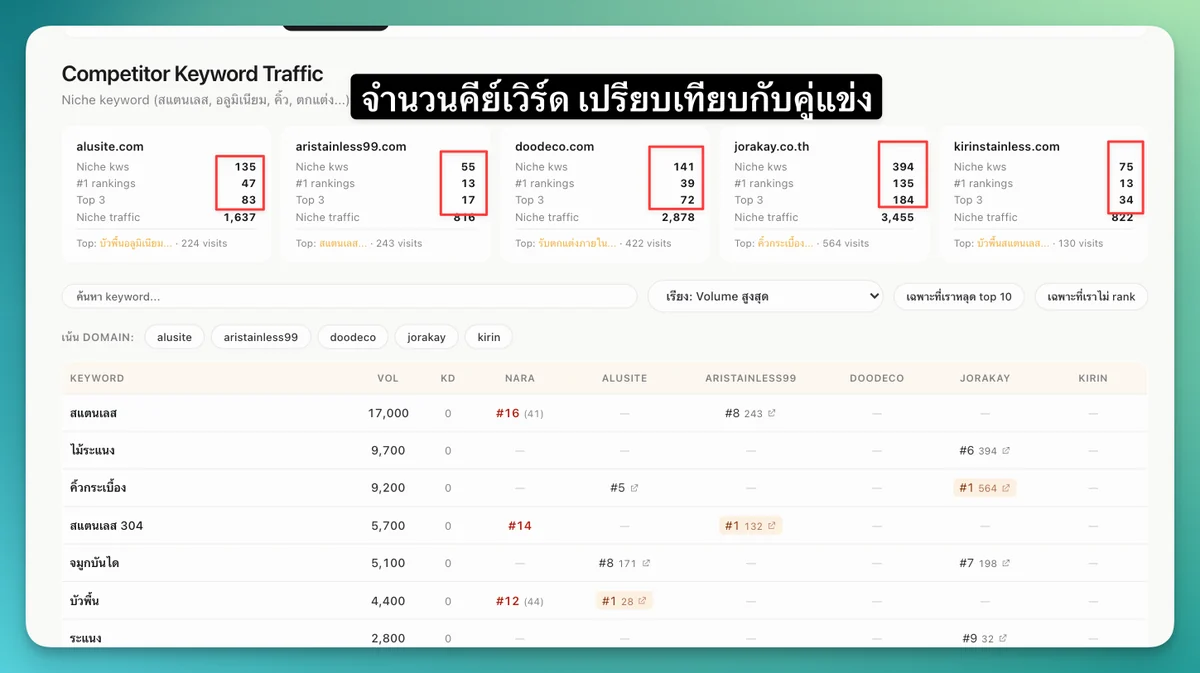Click external link icon beside alusite #8 171
This screenshot has height=673, width=1200.
(646, 563)
